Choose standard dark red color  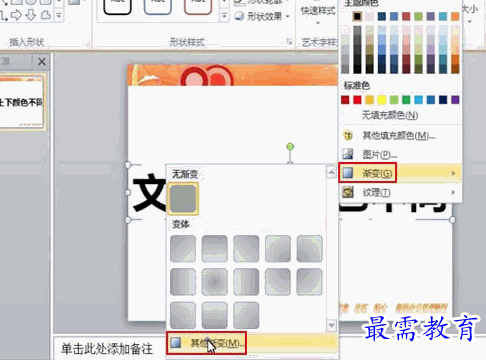(x=345, y=100)
